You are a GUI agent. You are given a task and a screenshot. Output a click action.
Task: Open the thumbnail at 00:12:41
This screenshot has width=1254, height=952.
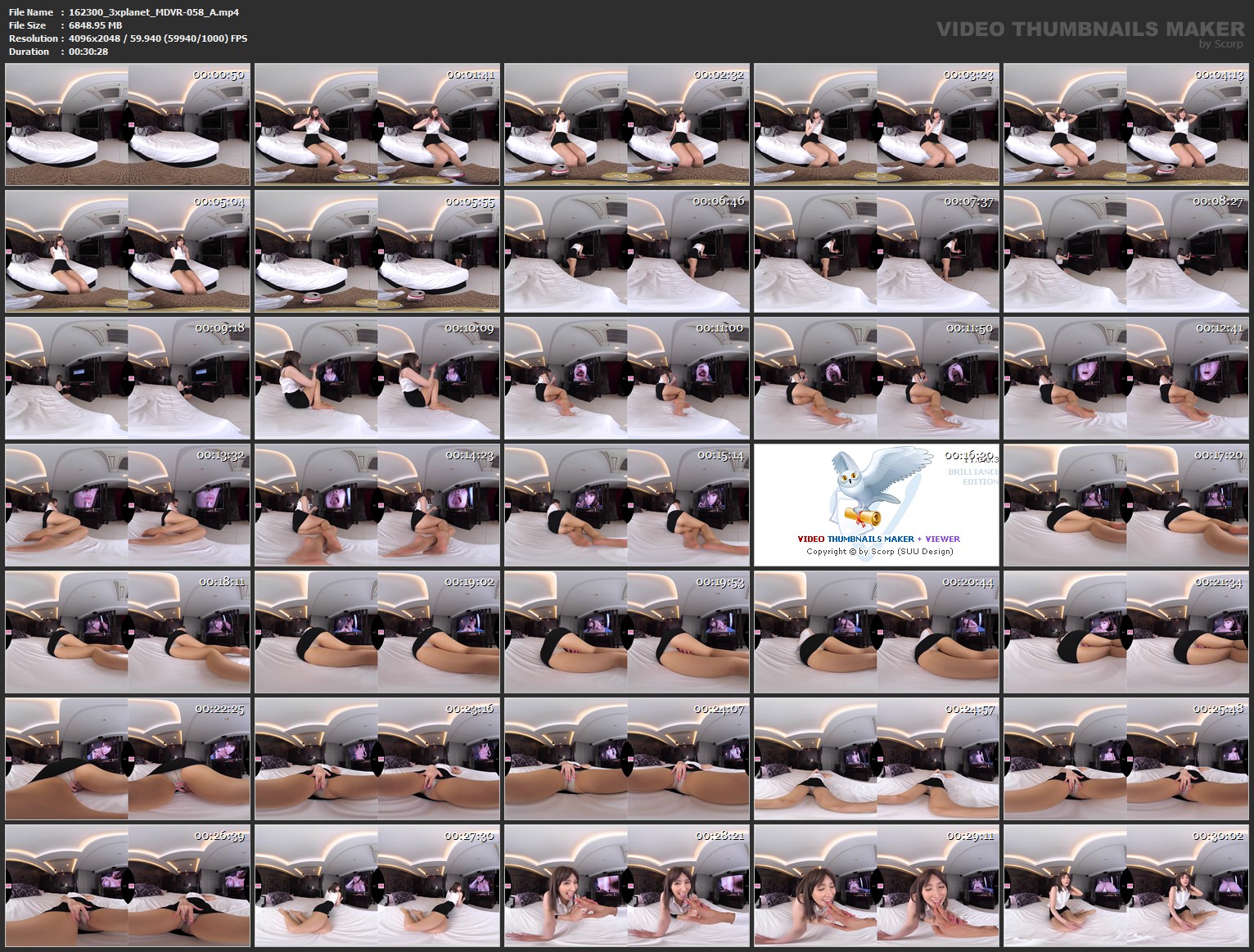tap(1126, 377)
